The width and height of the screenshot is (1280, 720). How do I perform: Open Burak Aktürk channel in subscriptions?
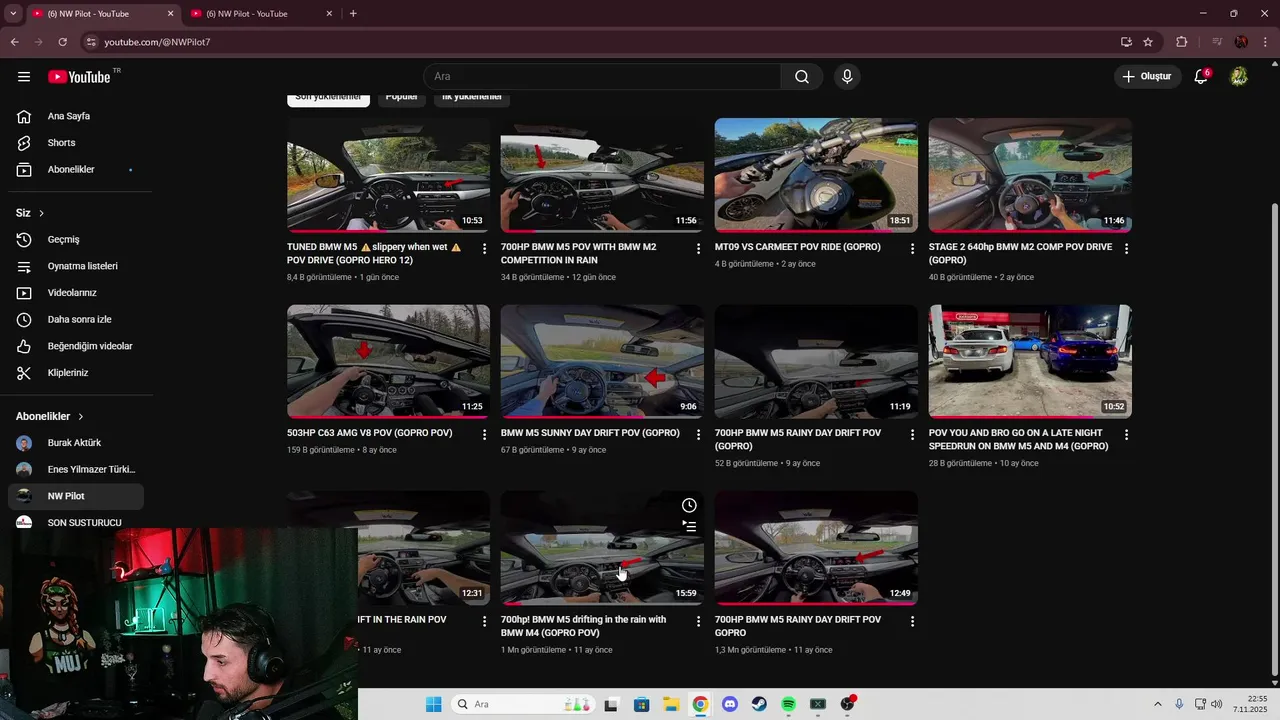point(76,443)
